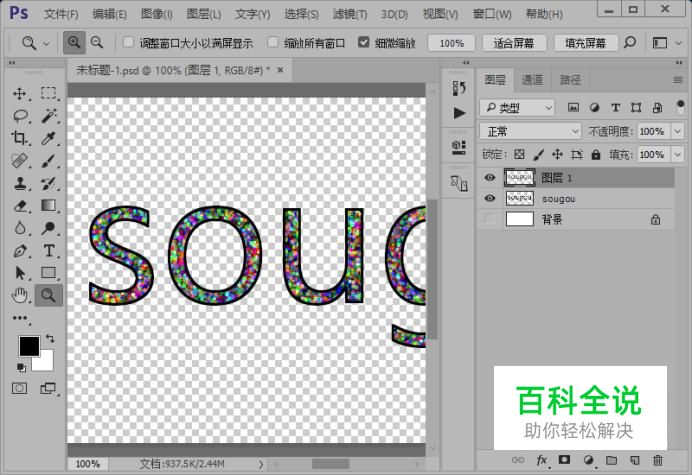The width and height of the screenshot is (692, 475).
Task: Toggle lock transparent pixels
Action: (x=519, y=155)
